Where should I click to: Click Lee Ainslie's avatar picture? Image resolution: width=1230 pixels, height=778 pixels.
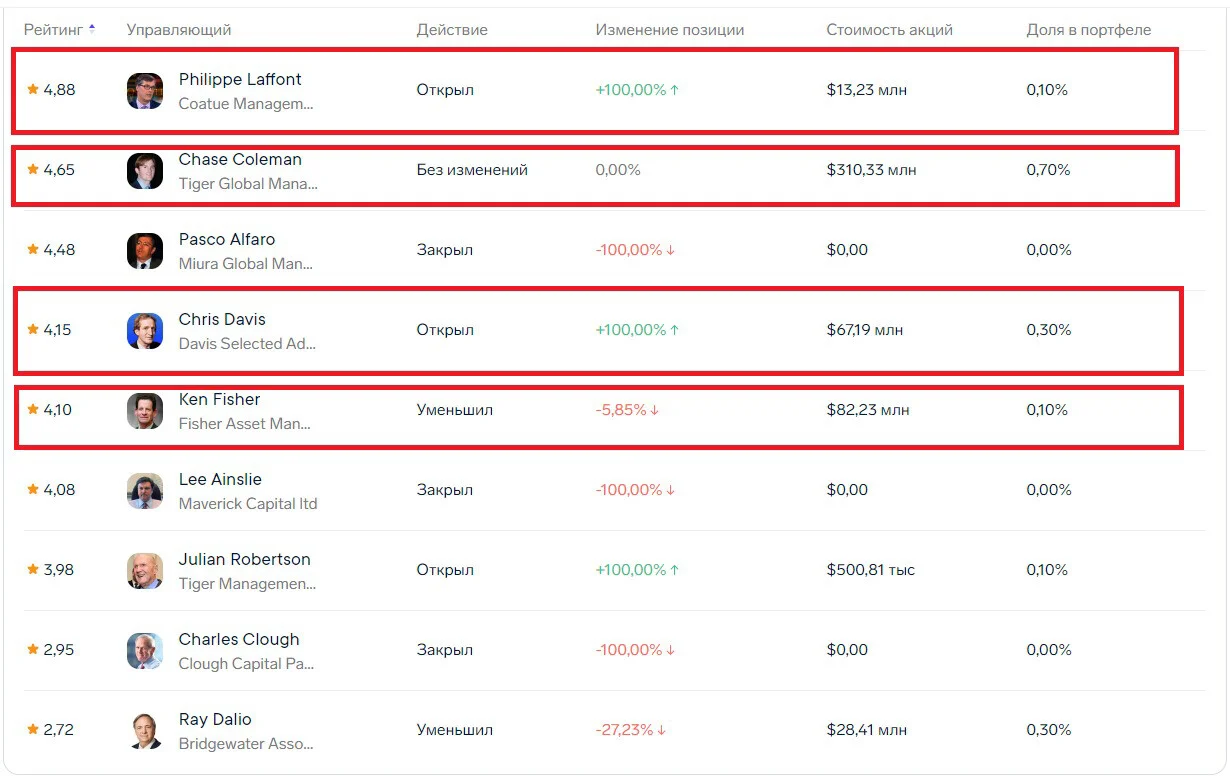pyautogui.click(x=145, y=491)
